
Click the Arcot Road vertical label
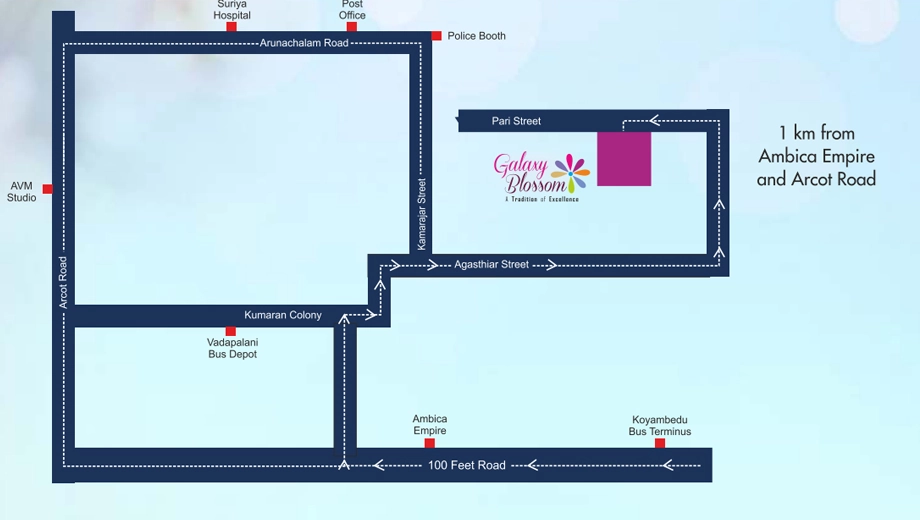[x=63, y=282]
